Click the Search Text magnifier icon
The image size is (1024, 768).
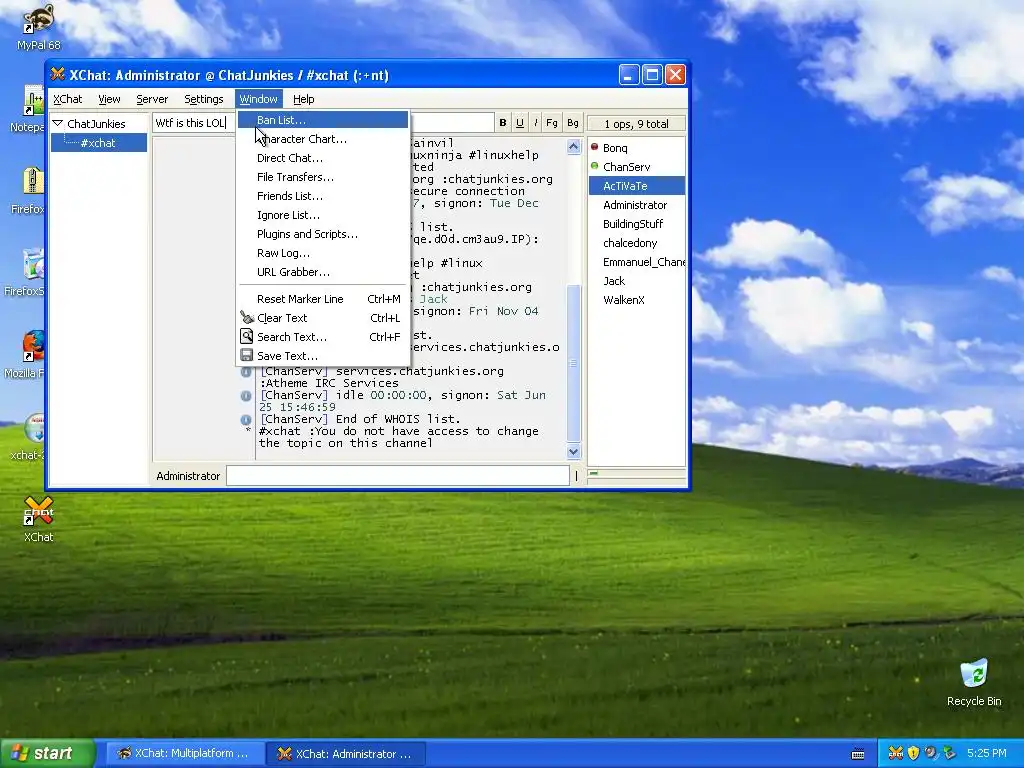pos(246,336)
